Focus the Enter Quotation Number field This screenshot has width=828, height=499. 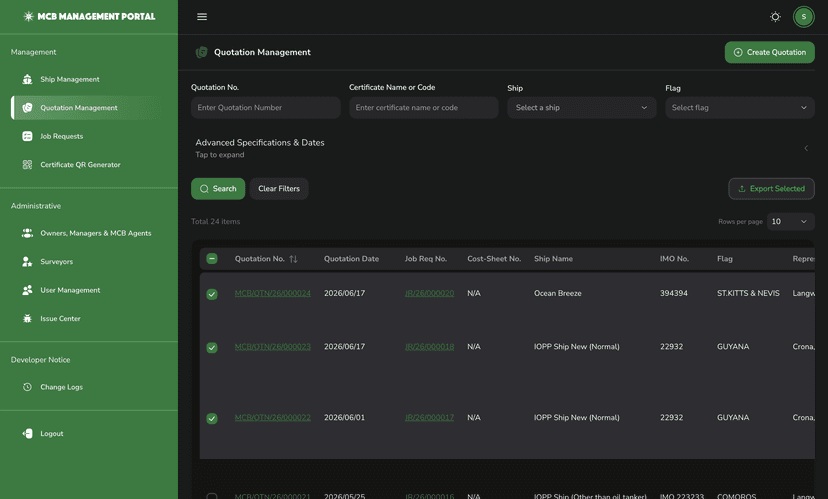266,108
